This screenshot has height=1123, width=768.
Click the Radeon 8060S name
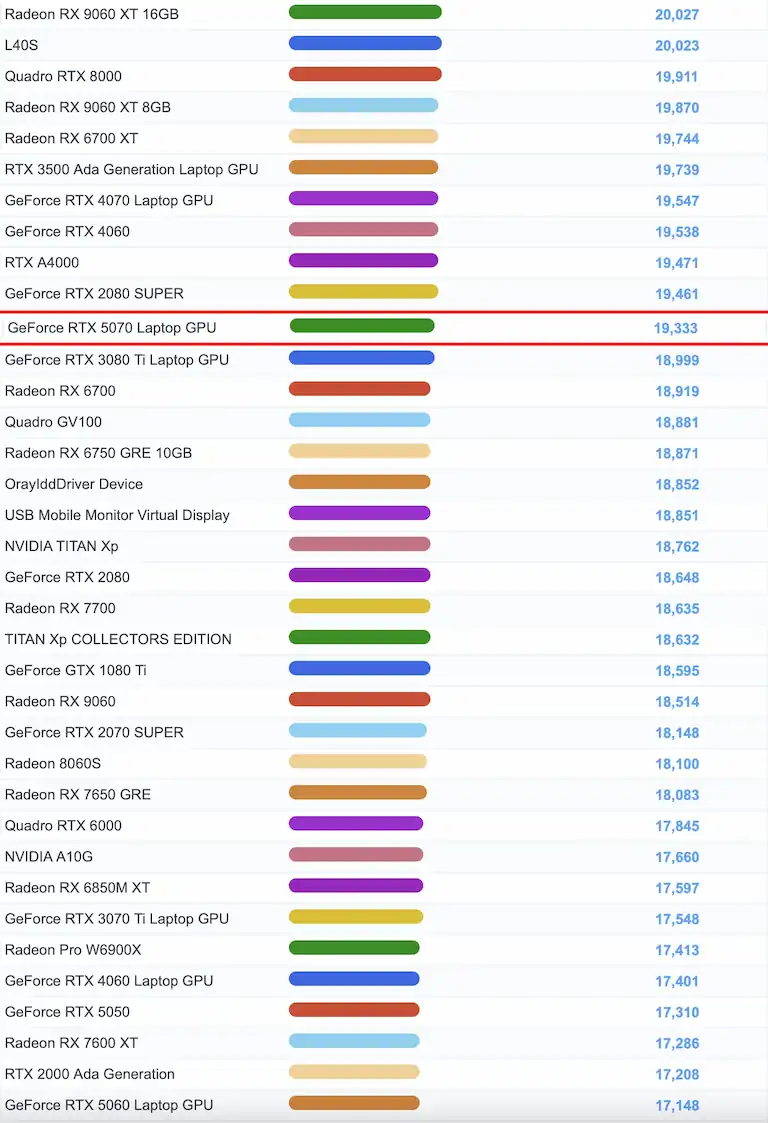coord(53,763)
